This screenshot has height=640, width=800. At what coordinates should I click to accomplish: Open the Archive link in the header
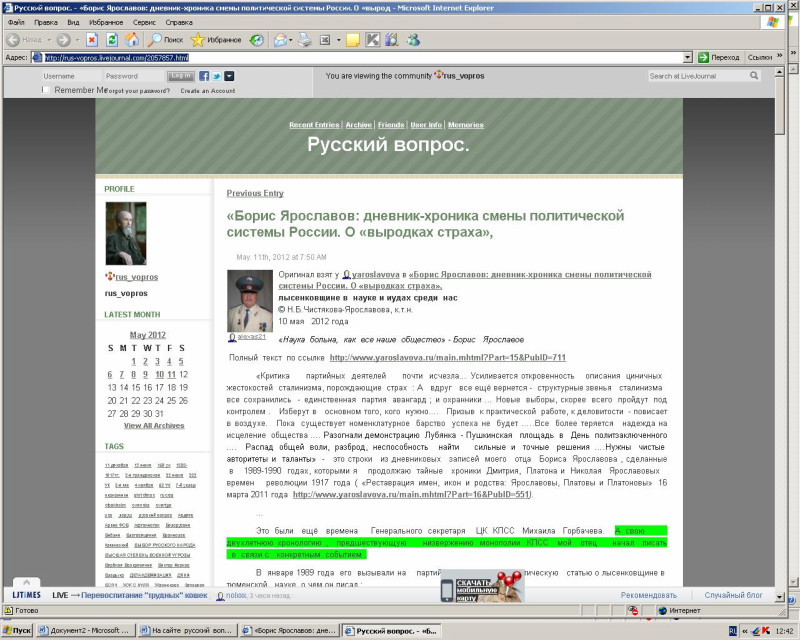point(359,125)
